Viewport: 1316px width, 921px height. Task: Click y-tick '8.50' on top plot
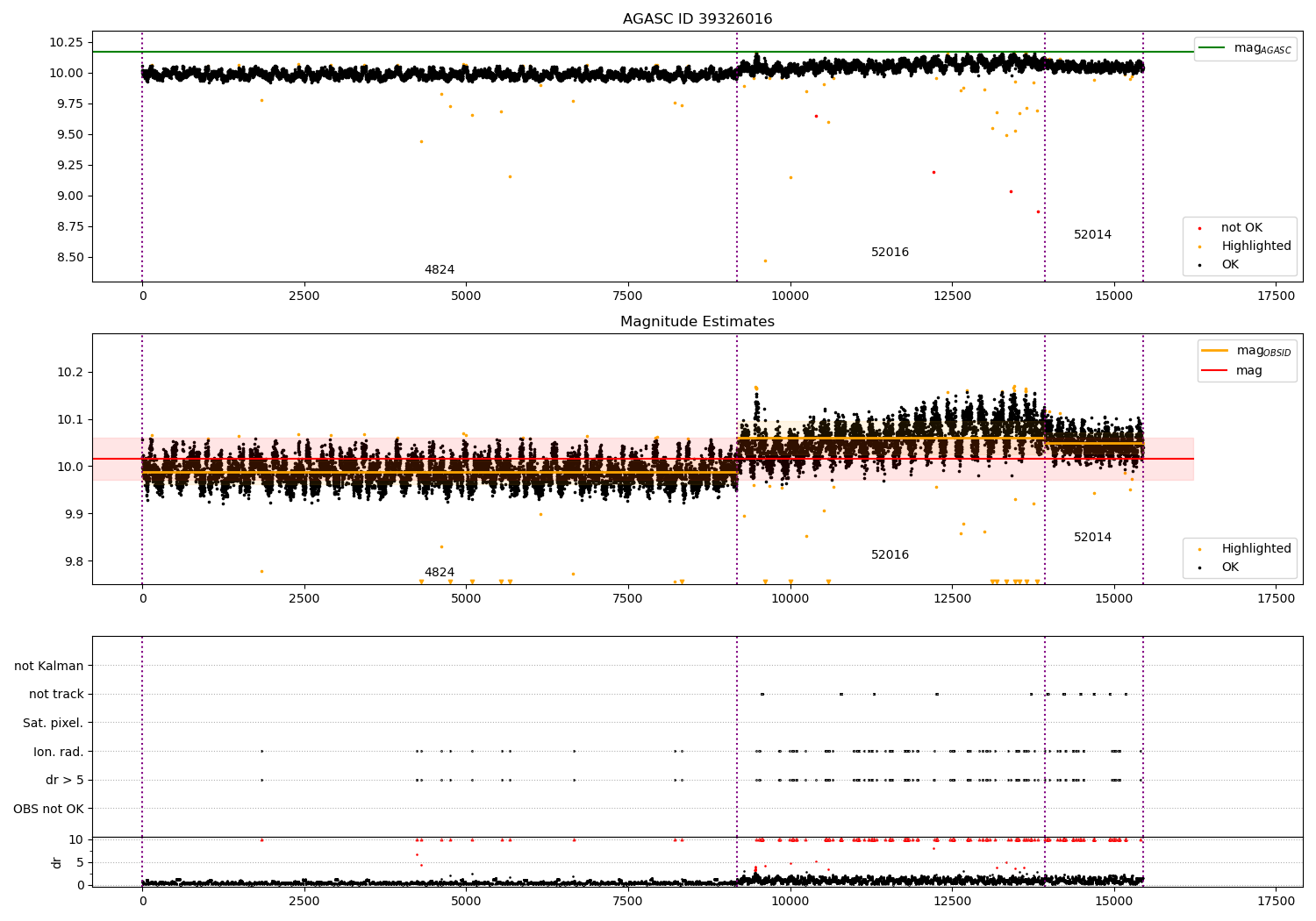69,257
